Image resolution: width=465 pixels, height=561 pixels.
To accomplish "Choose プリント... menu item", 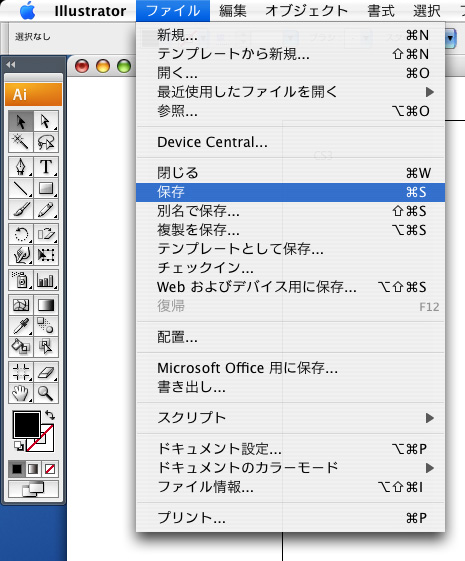I will click(290, 518).
